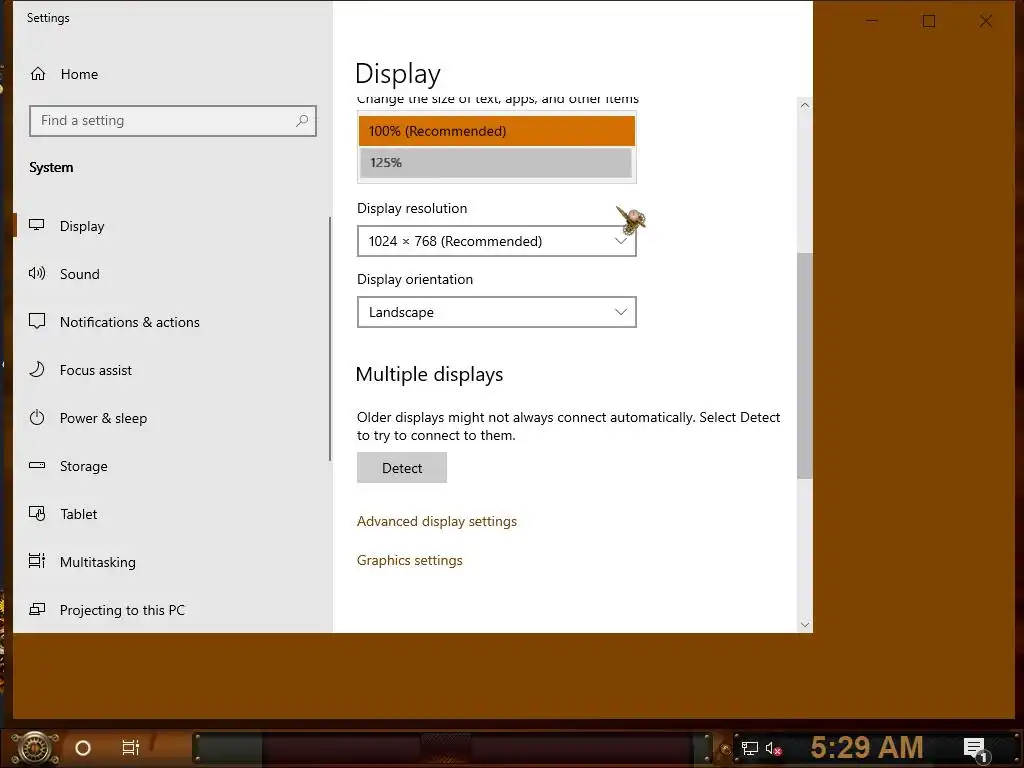This screenshot has height=768, width=1024.
Task: Click the System section heading
Action: point(51,168)
